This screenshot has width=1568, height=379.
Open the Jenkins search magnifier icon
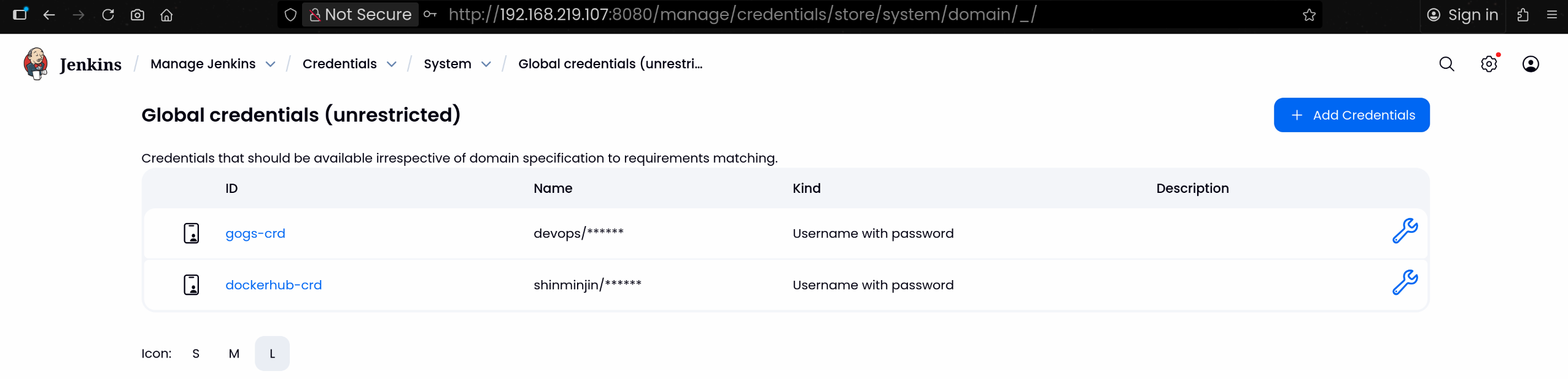tap(1446, 64)
